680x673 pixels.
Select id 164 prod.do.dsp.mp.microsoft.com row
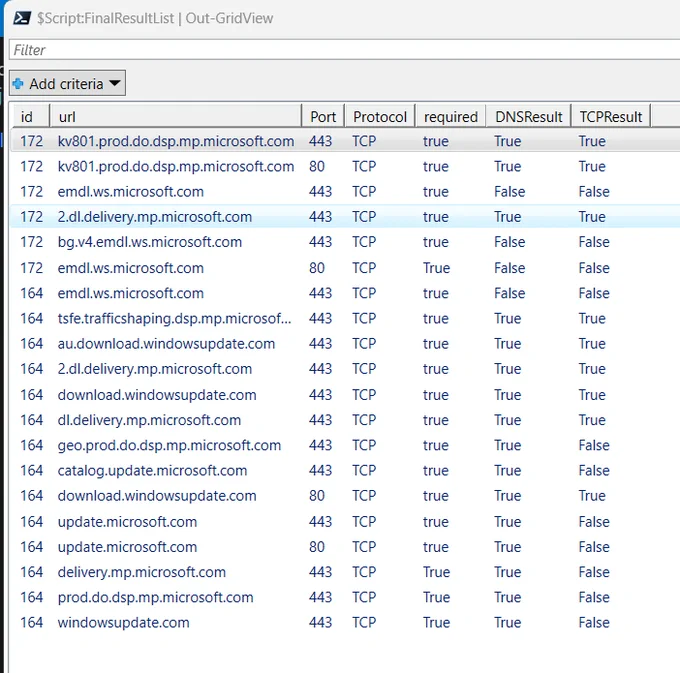tap(345, 597)
